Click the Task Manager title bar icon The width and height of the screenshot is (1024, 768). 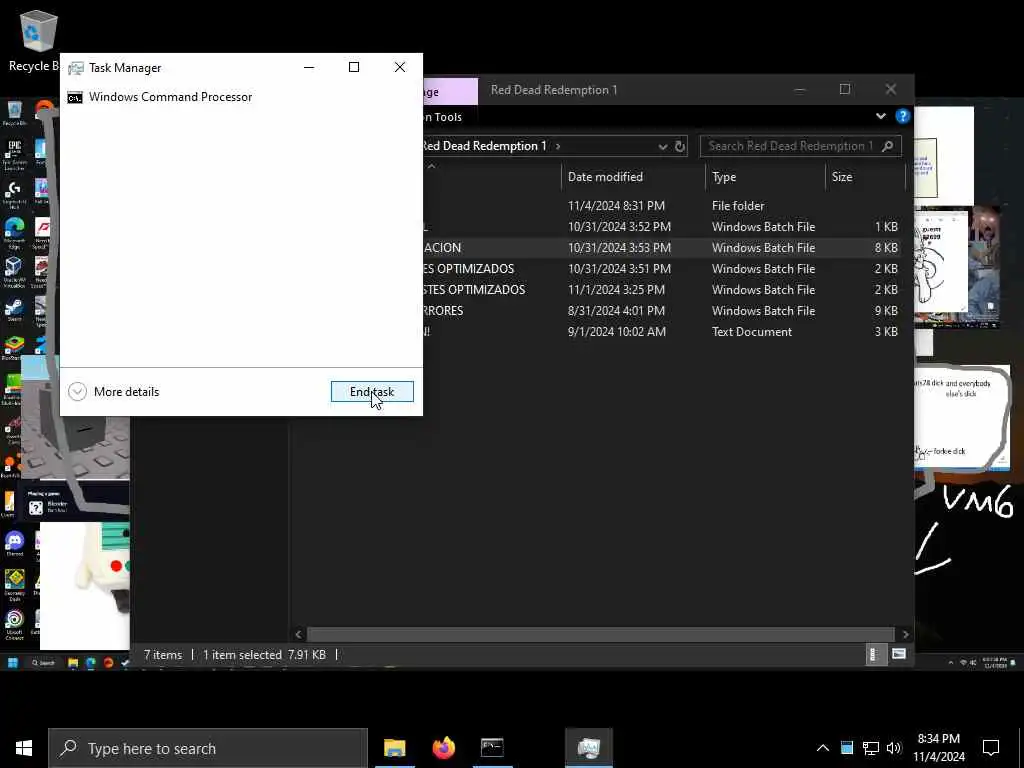pos(76,68)
